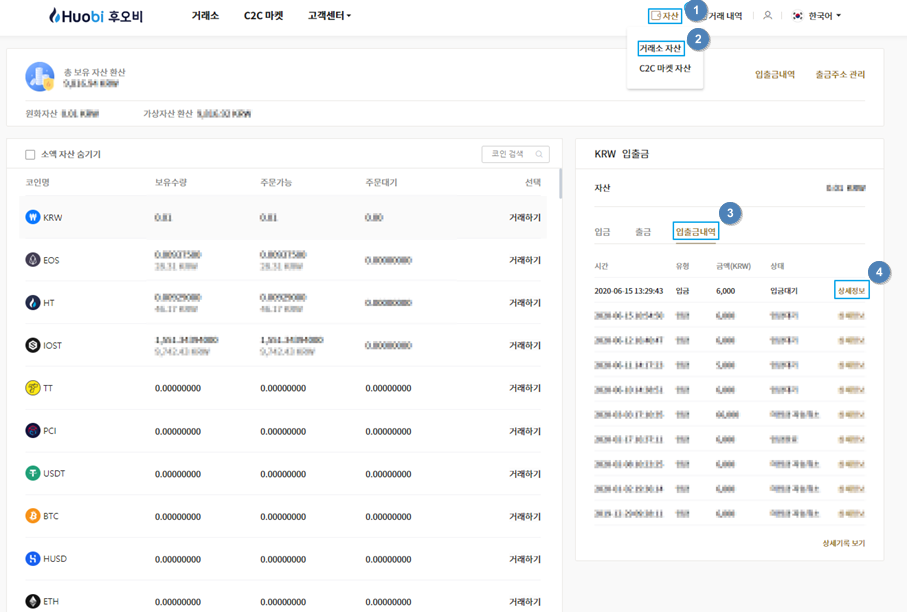Open the 한국어 language dropdown

coord(824,16)
